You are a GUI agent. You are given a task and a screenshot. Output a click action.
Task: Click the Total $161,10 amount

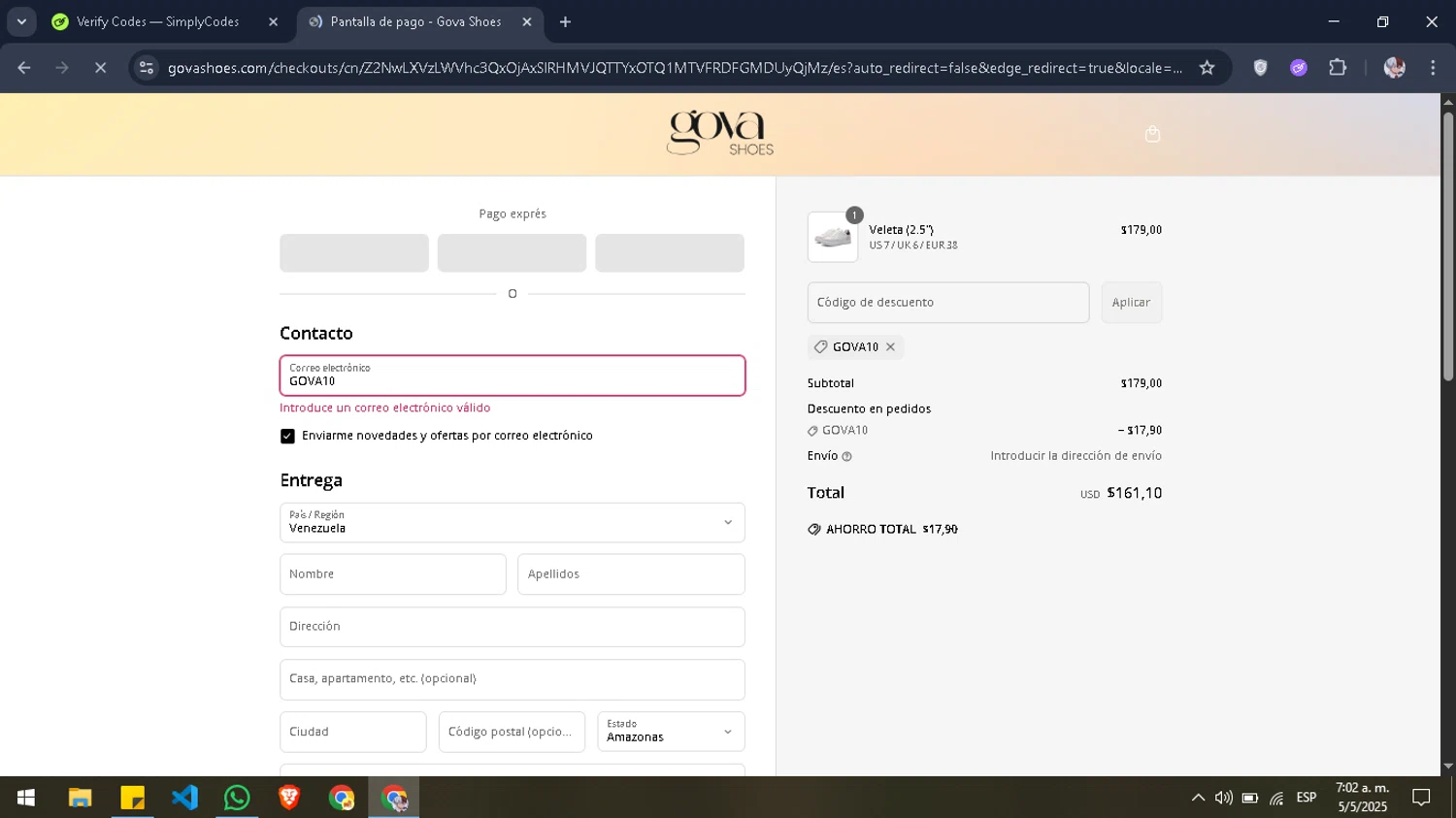tap(1134, 493)
